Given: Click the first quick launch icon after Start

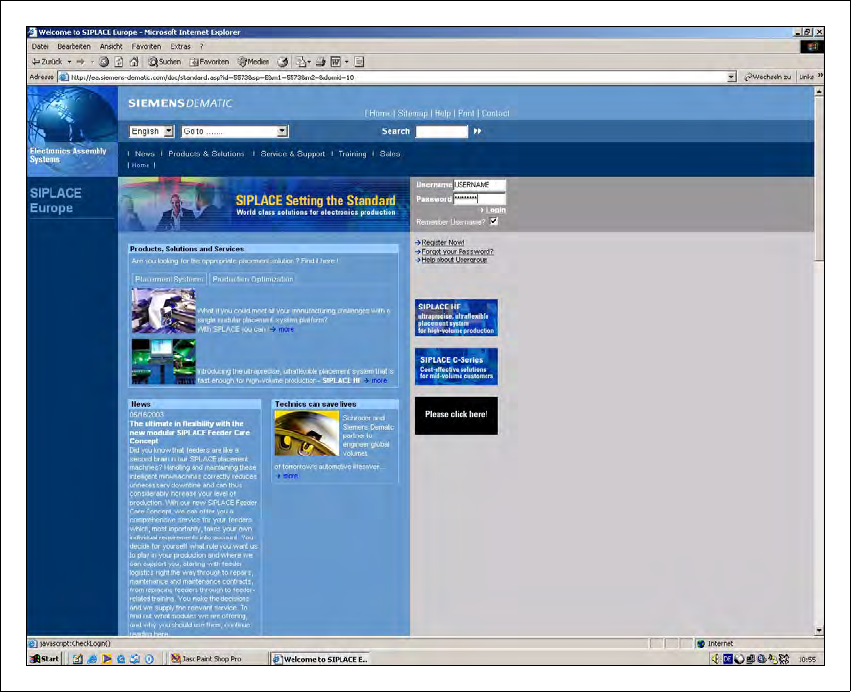Looking at the screenshot, I should 78,659.
